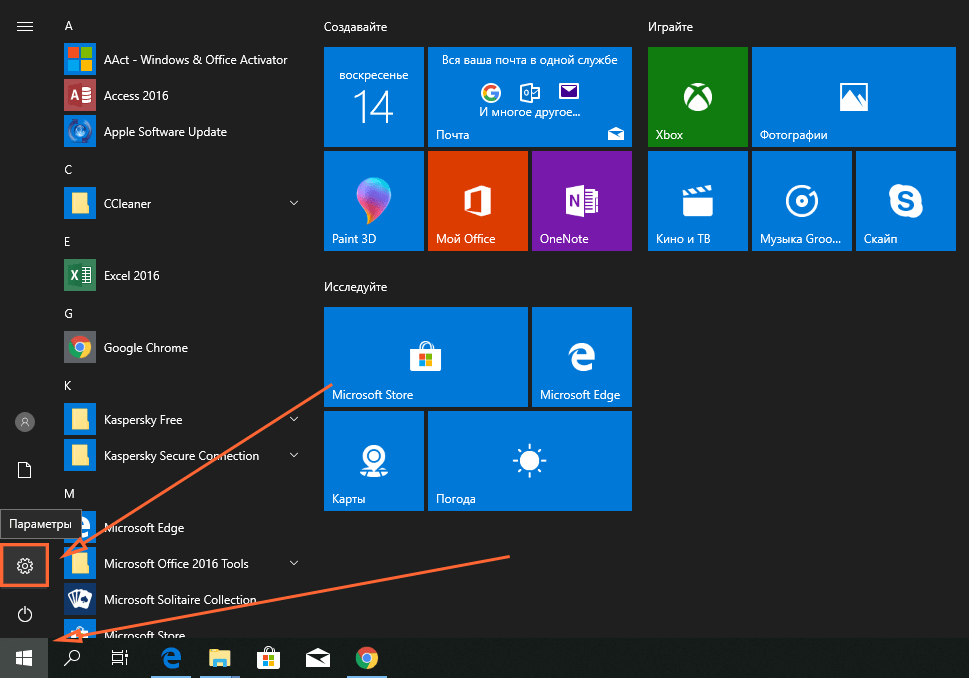Open Microsoft Store from the taskbar
The height and width of the screenshot is (678, 969).
(x=269, y=658)
